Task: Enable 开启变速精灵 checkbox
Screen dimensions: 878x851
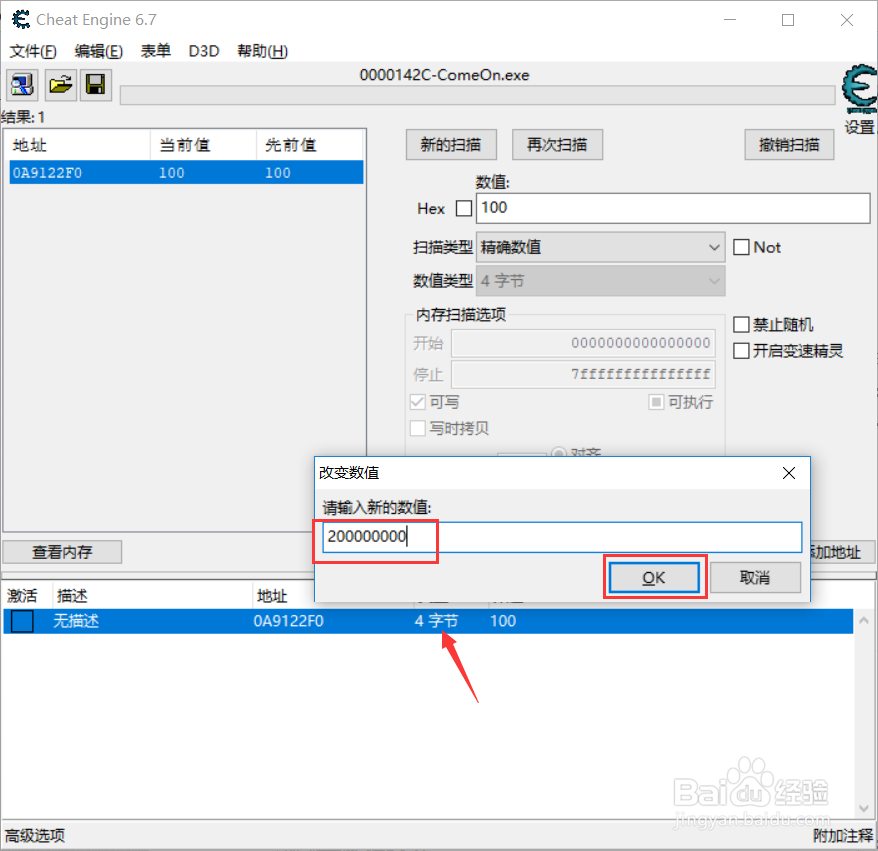Action: pos(741,351)
